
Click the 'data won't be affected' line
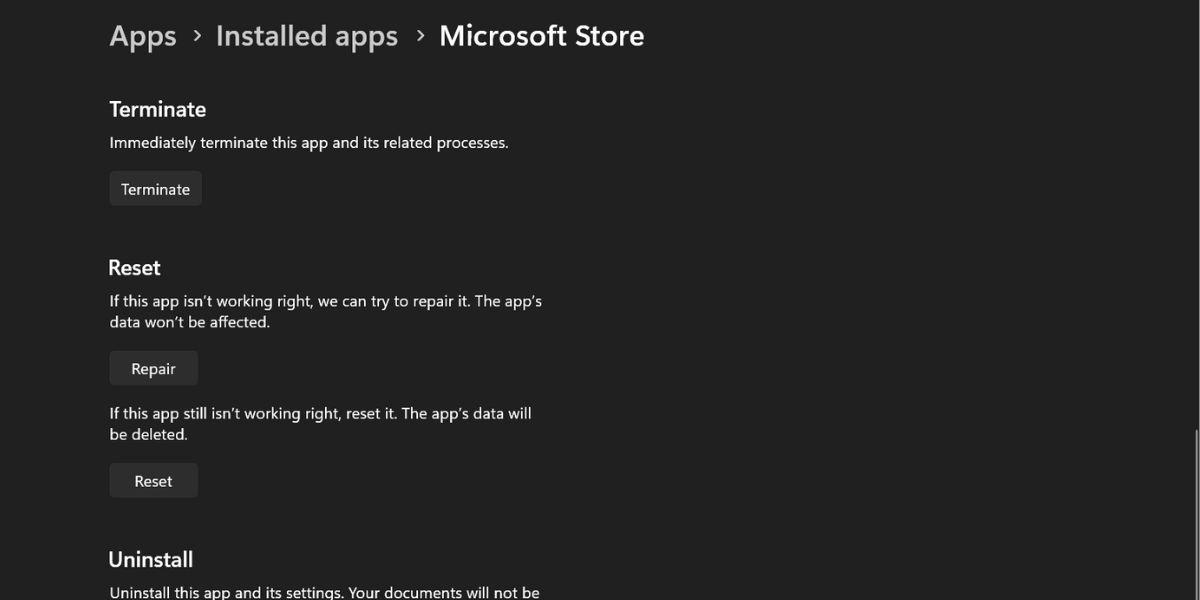[189, 323]
